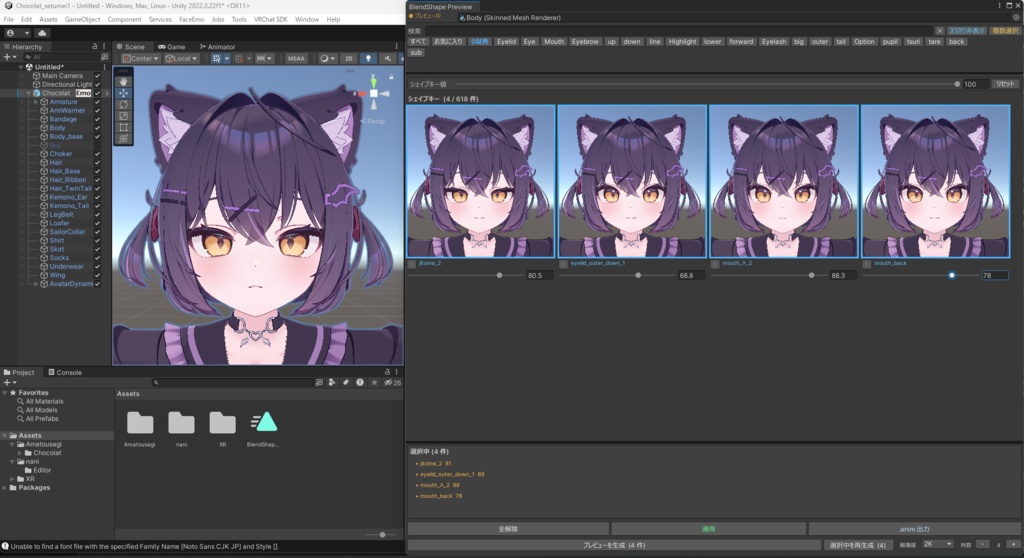Expand the XR folder in Project tree
The height and width of the screenshot is (558, 1024).
[12, 479]
